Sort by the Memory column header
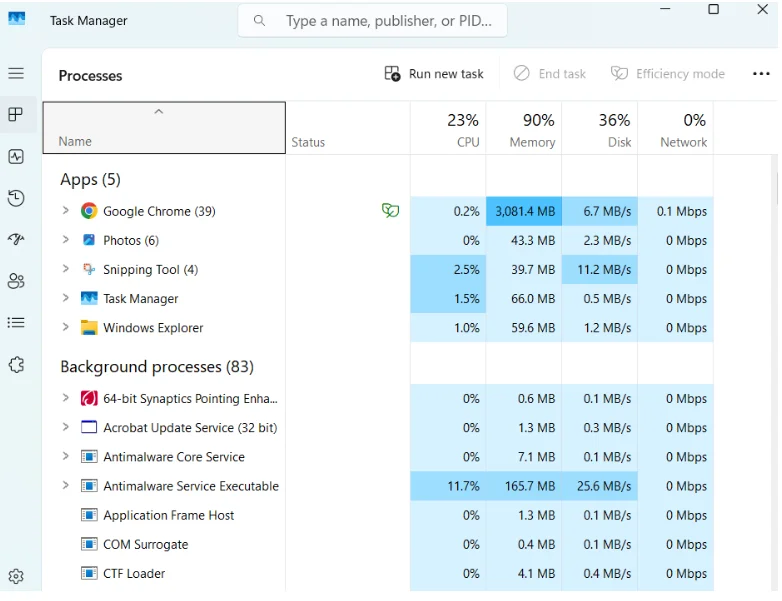 coord(524,128)
